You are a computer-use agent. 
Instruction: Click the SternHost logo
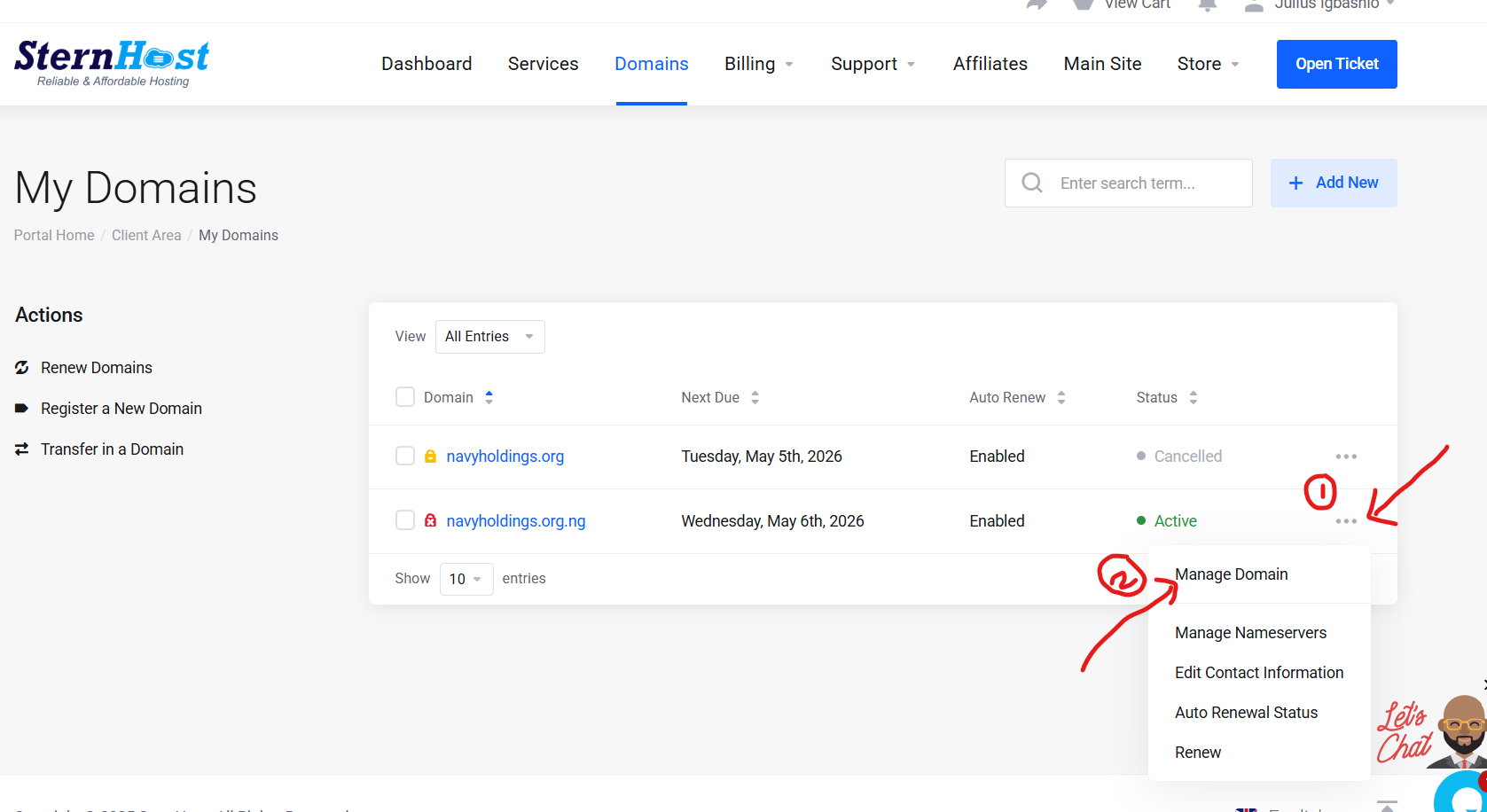(x=113, y=63)
